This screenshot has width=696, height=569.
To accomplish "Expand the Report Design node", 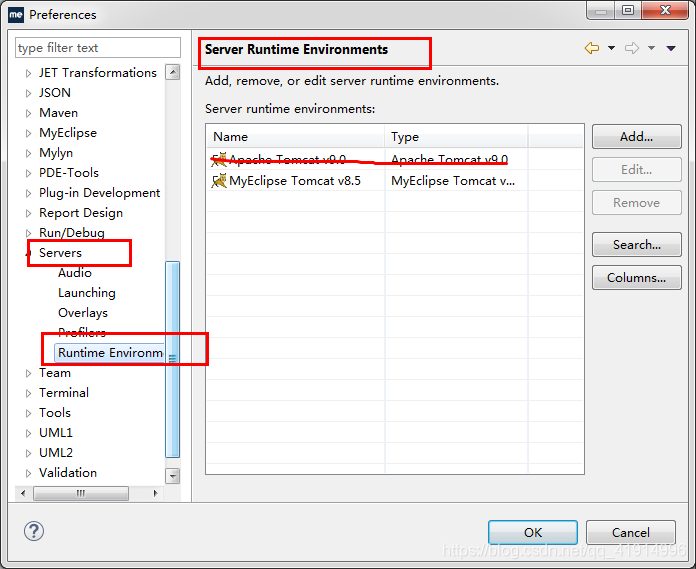I will pyautogui.click(x=28, y=213).
